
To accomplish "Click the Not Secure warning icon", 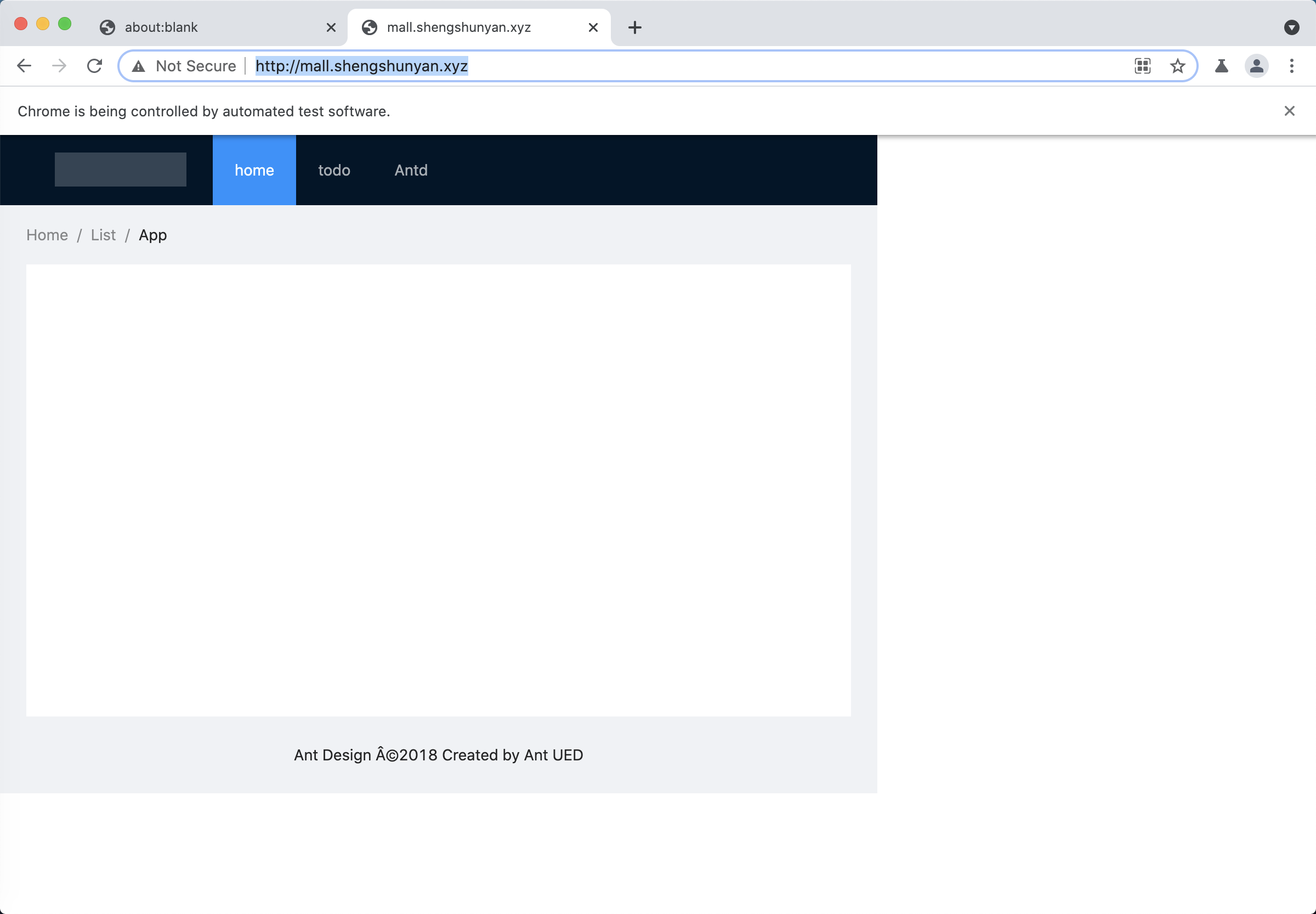I will coord(139,66).
